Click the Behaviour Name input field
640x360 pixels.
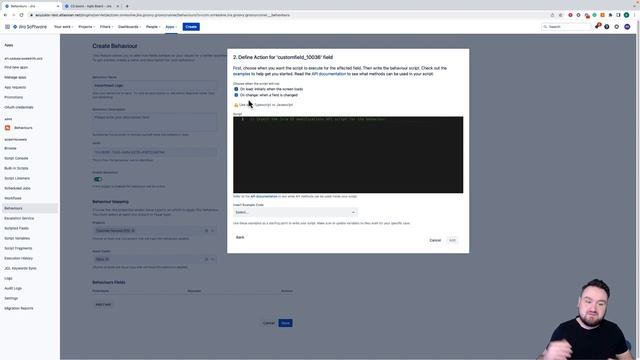coord(154,85)
